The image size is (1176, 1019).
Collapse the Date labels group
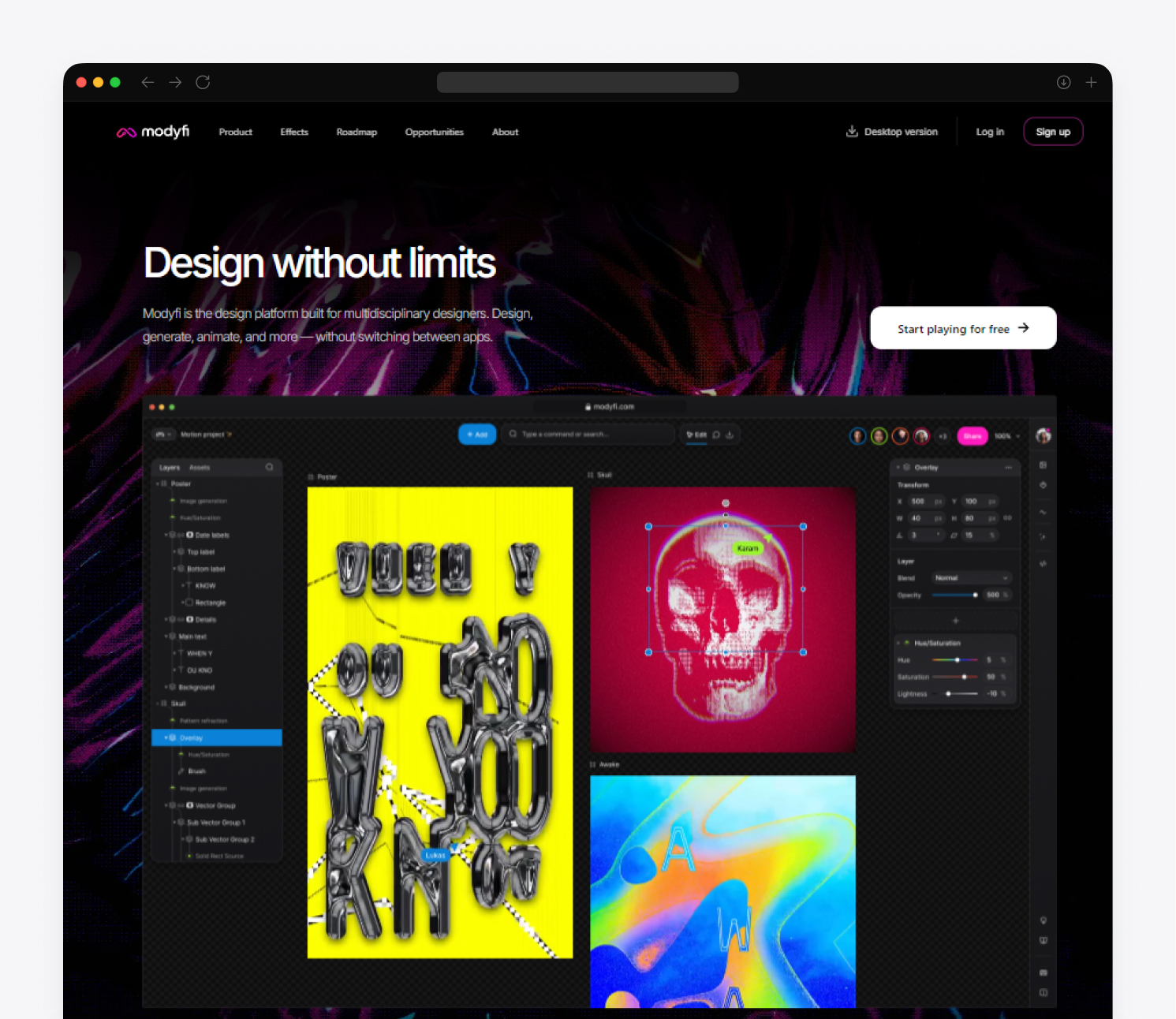point(166,535)
